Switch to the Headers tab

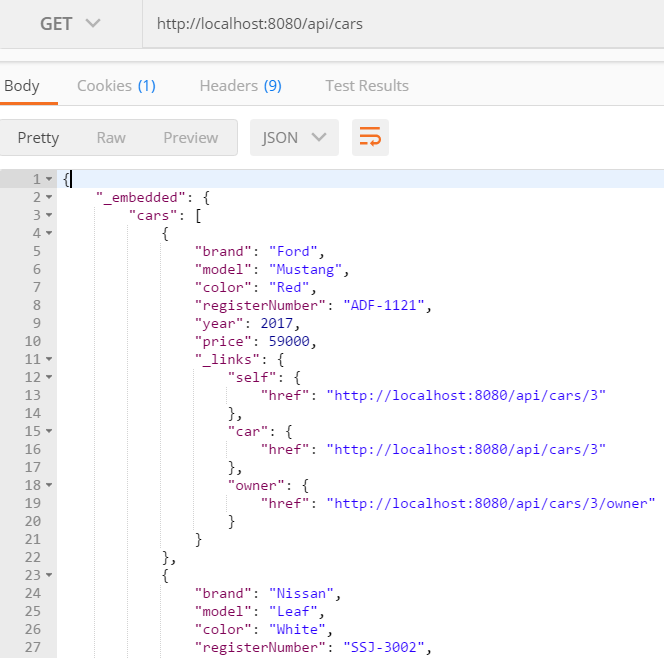click(241, 86)
